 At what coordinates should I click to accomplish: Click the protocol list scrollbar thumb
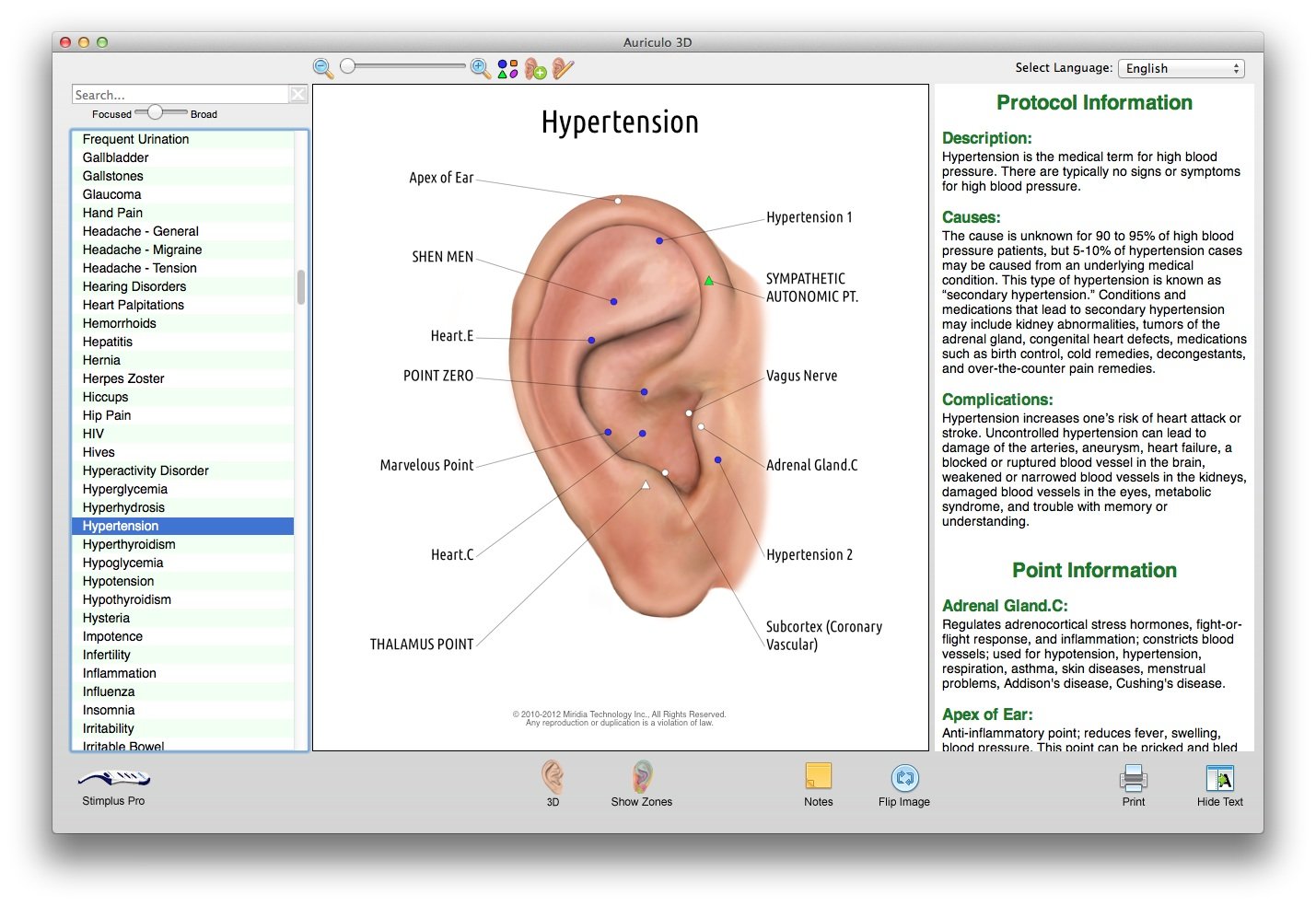tap(301, 286)
